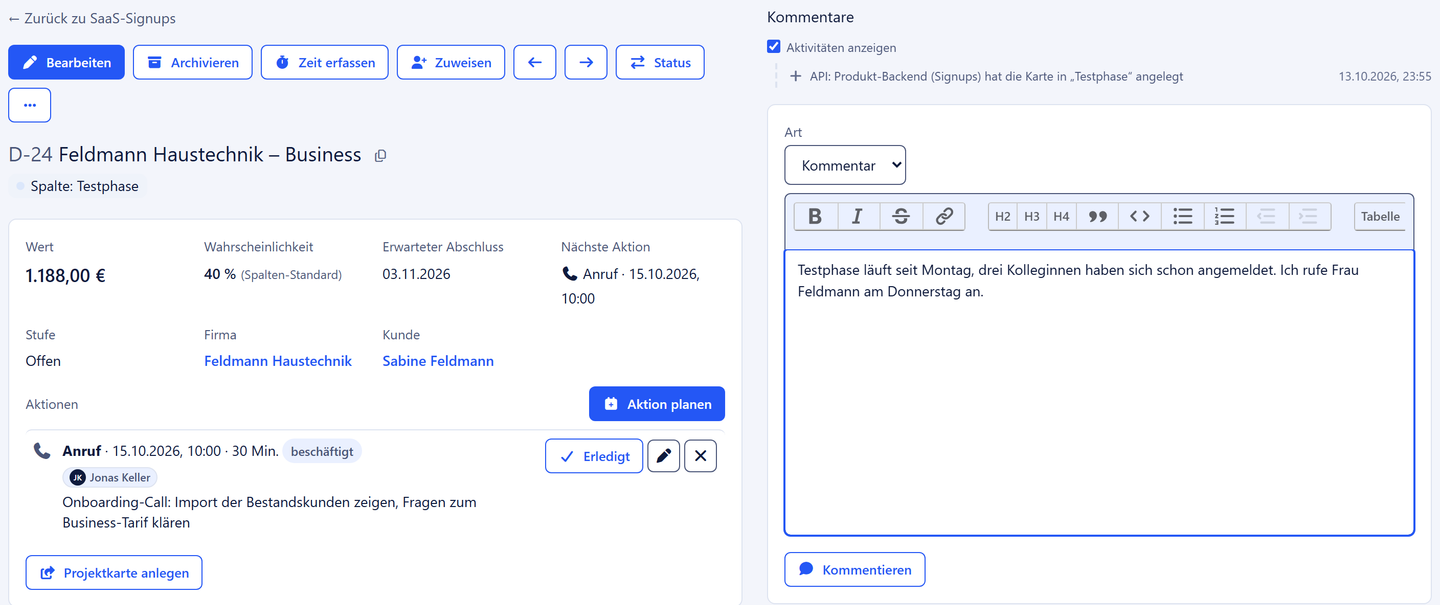
Task: Edit the Anruf action pencil icon
Action: (664, 456)
